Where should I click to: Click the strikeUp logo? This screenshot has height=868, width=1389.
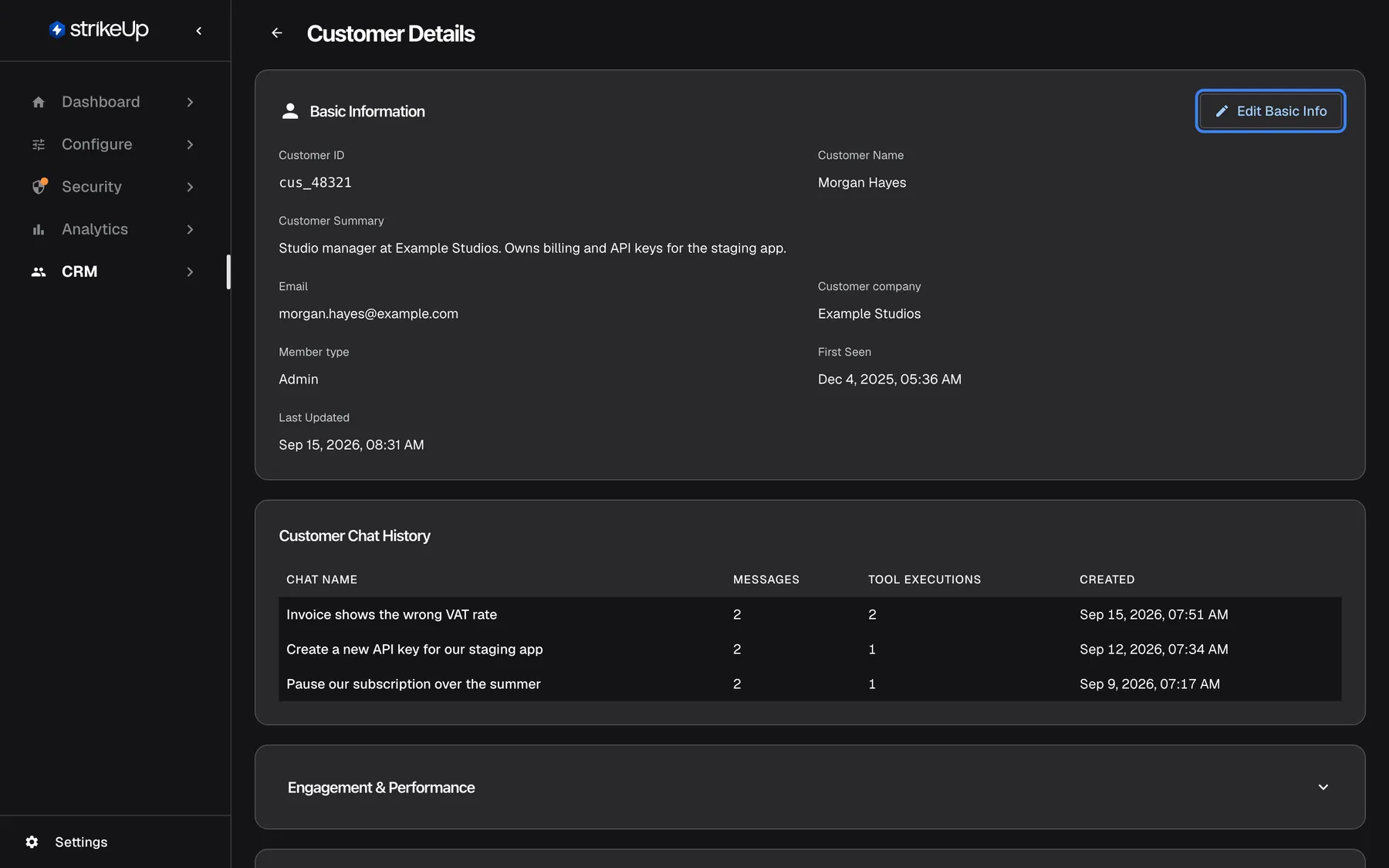(99, 30)
